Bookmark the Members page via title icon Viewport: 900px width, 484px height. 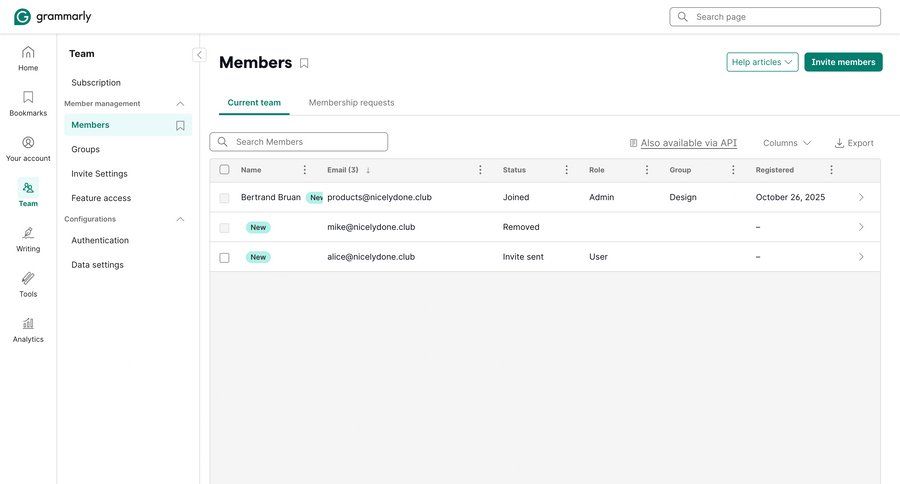(x=304, y=63)
